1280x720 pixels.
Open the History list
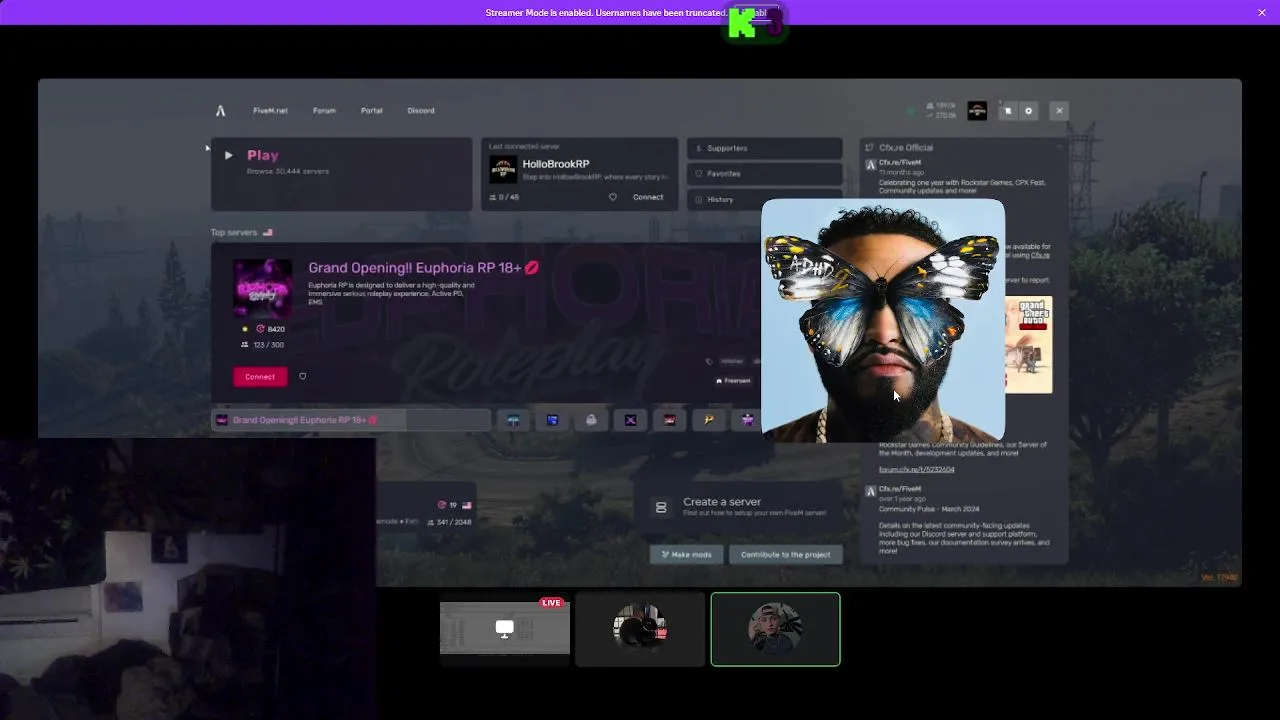coord(764,199)
